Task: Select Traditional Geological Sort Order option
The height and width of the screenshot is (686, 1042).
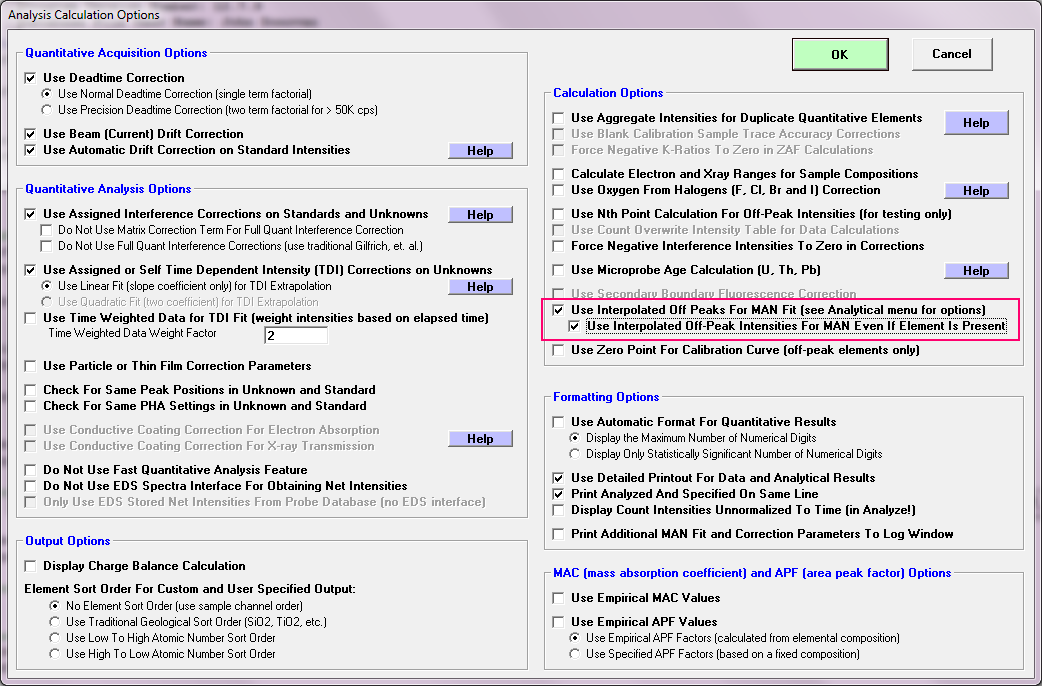Action: pos(54,622)
